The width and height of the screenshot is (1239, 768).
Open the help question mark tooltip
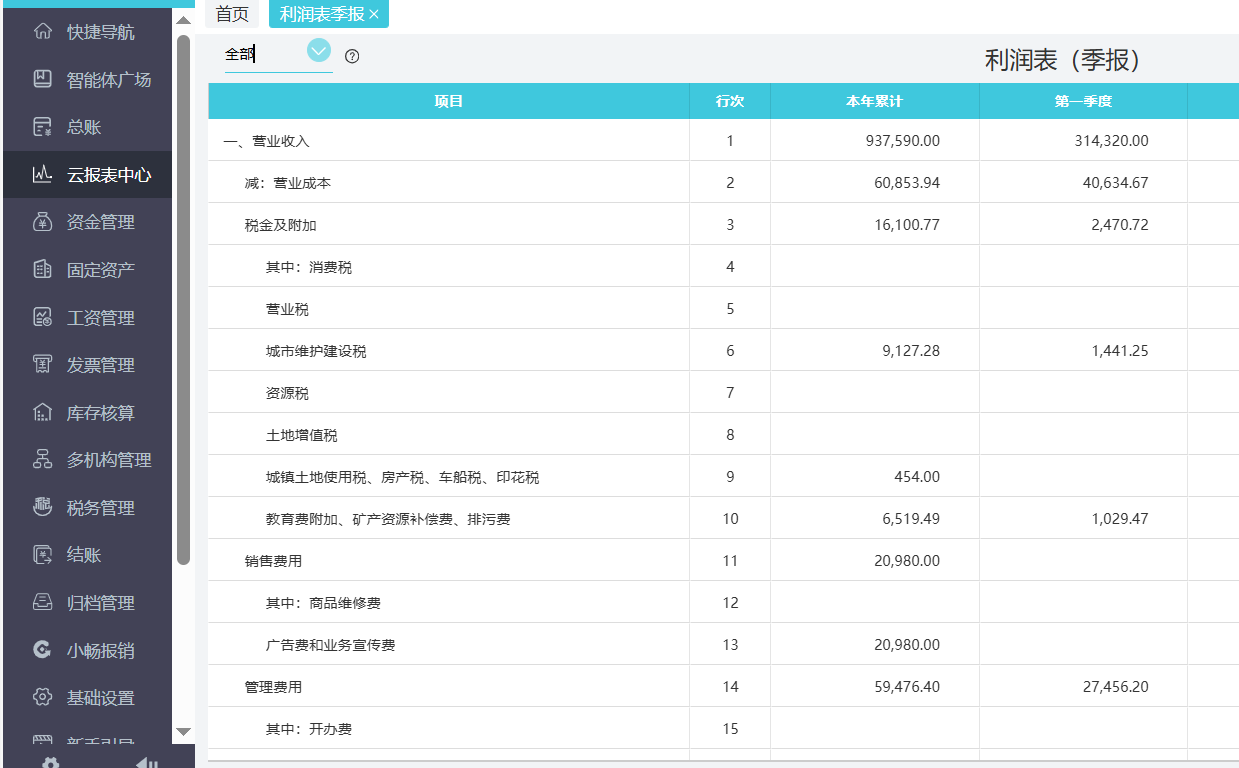(x=351, y=57)
